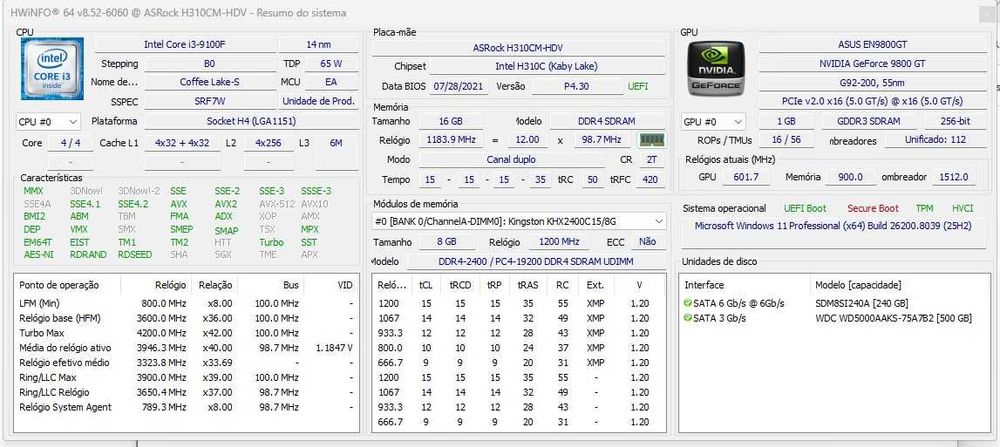Click the AVX2 feature label
1000x447 pixels.
coord(226,204)
